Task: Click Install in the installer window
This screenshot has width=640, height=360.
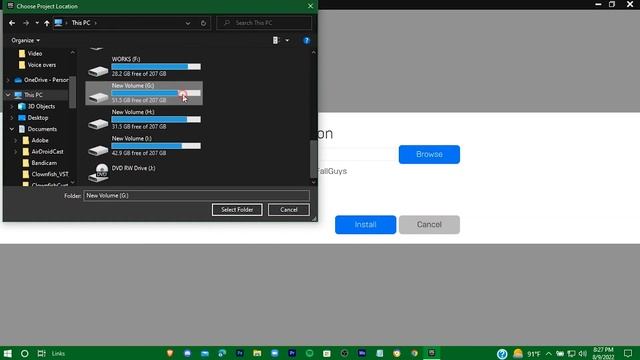Action: tap(365, 224)
